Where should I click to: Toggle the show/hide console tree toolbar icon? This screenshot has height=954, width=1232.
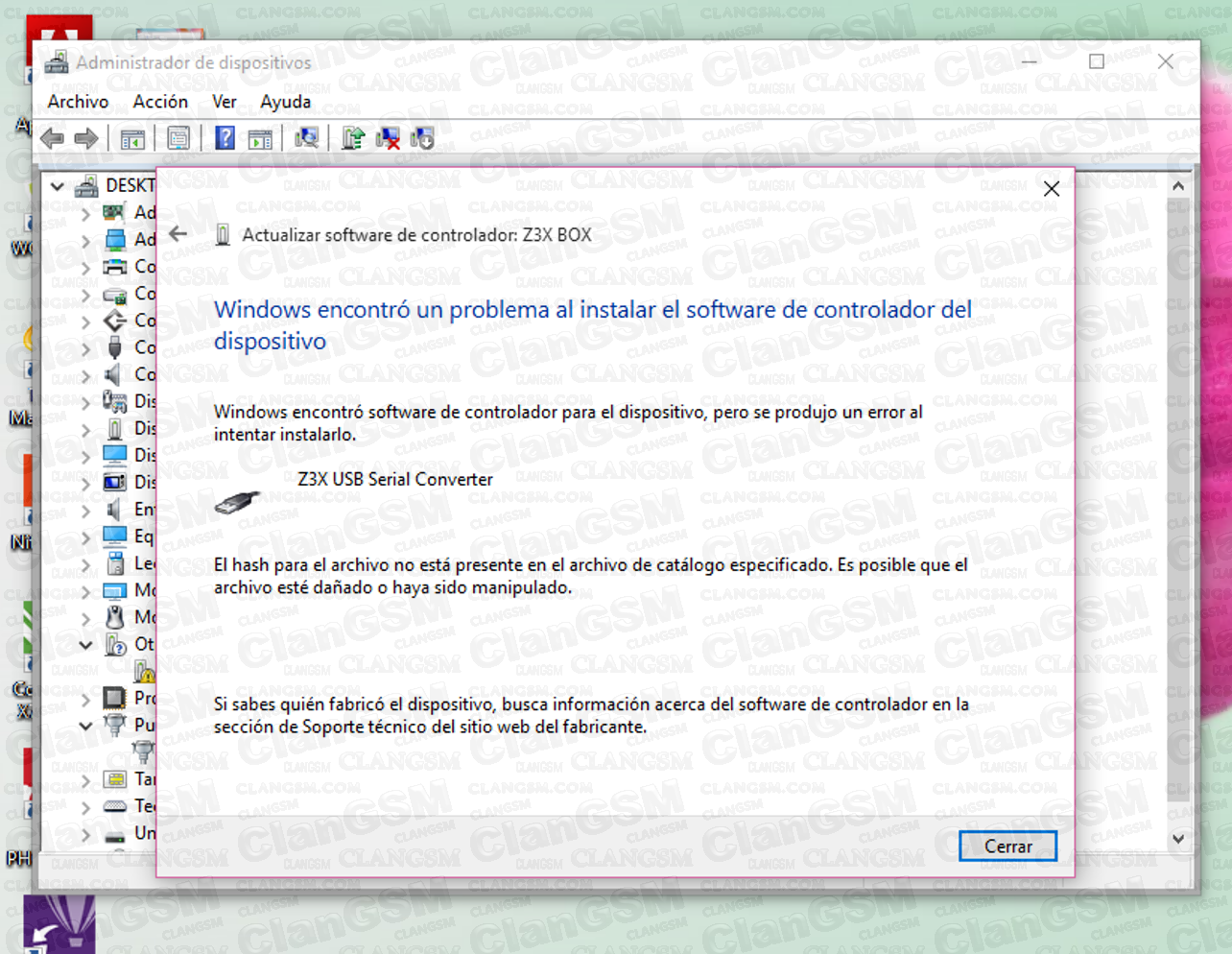pyautogui.click(x=132, y=138)
